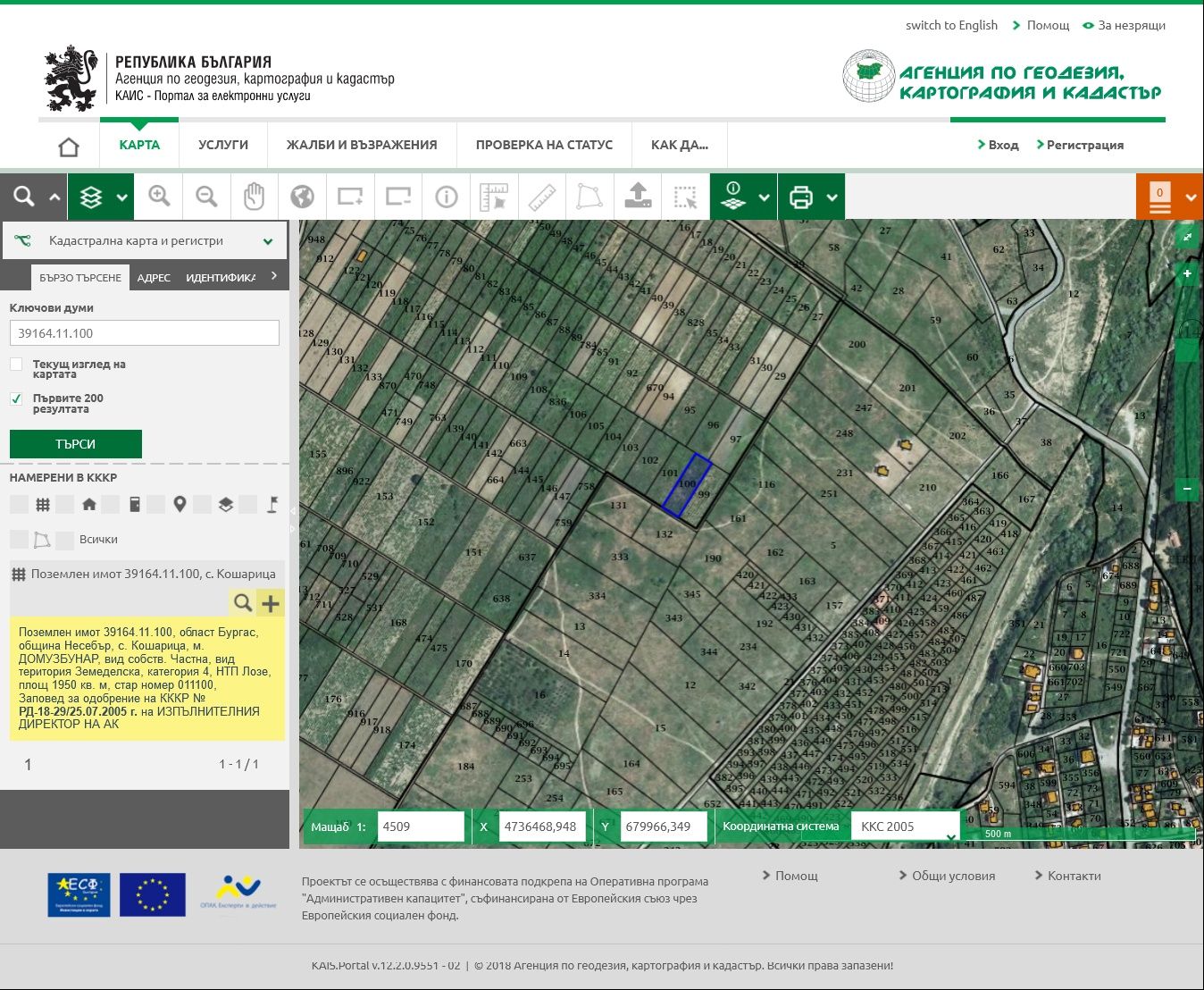The height and width of the screenshot is (990, 1204).
Task: Open the coordinate system 'ККС 2005' dropdown
Action: click(x=904, y=826)
